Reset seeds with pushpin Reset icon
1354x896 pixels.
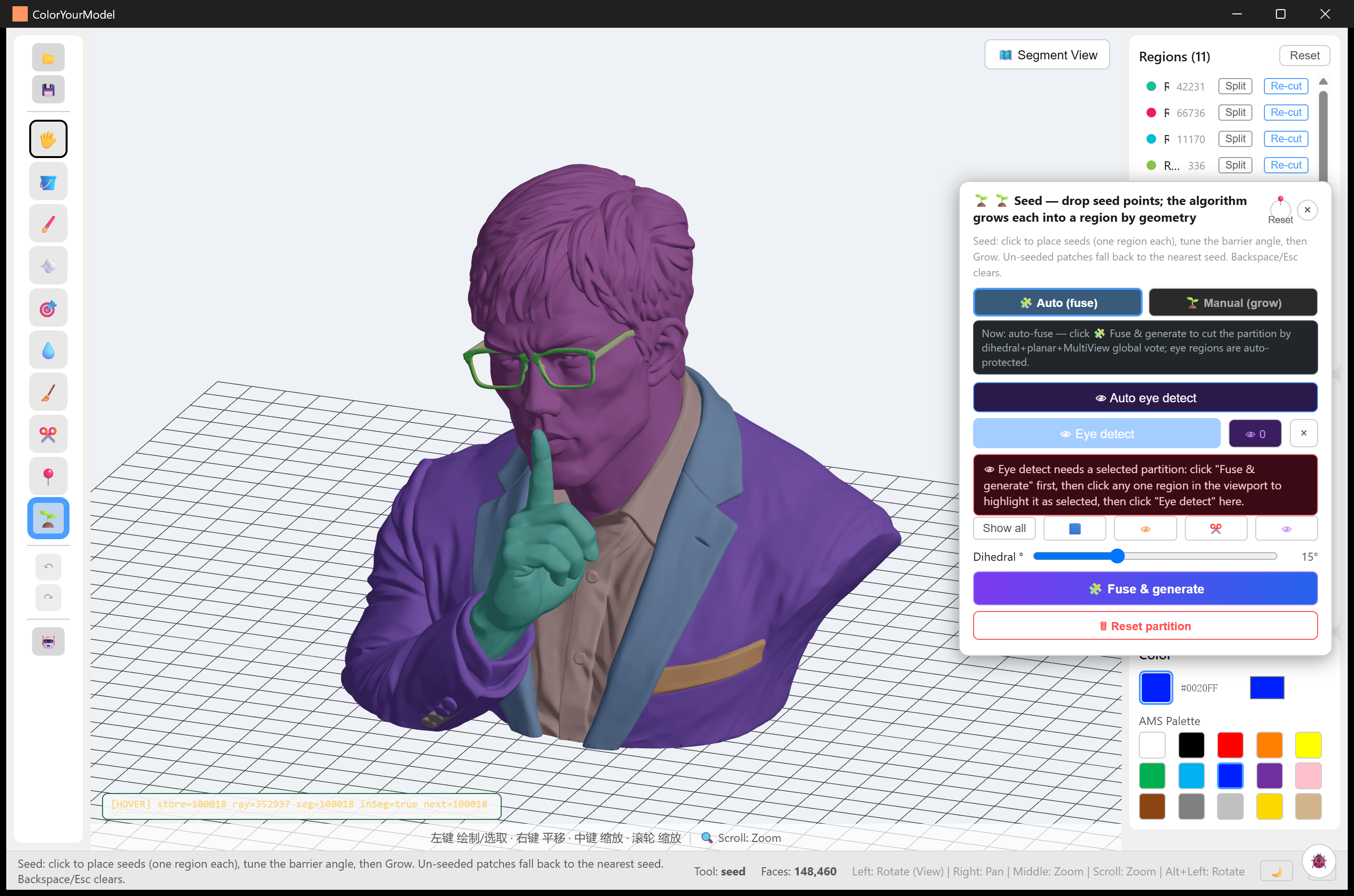coord(1280,210)
